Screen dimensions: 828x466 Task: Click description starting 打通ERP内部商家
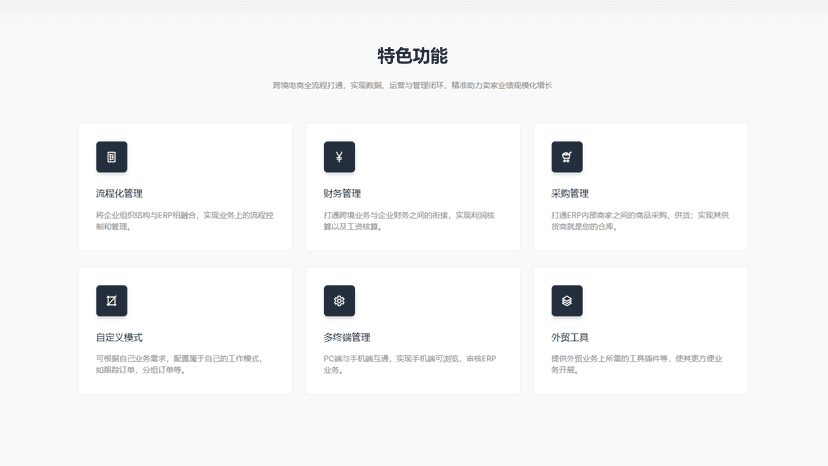pos(640,221)
